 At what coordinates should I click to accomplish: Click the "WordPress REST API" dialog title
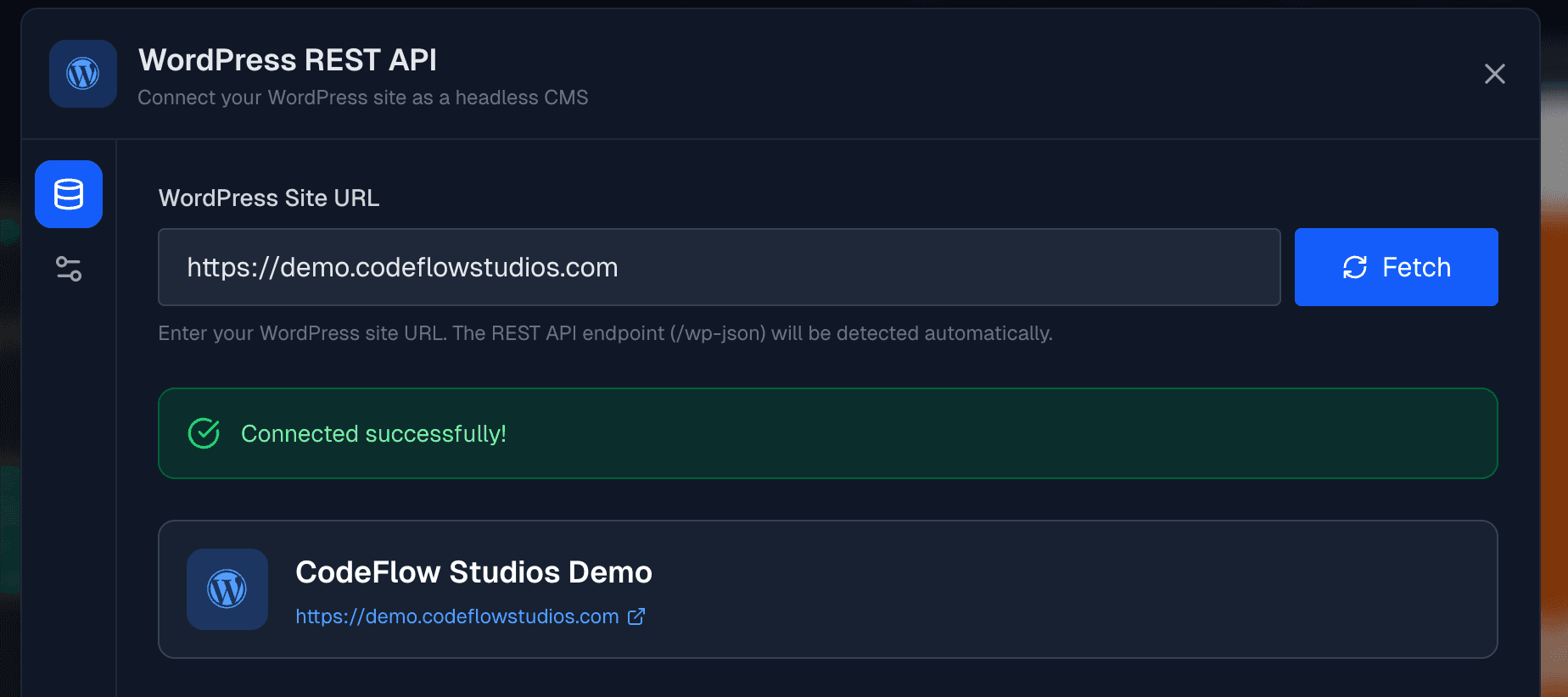(288, 60)
